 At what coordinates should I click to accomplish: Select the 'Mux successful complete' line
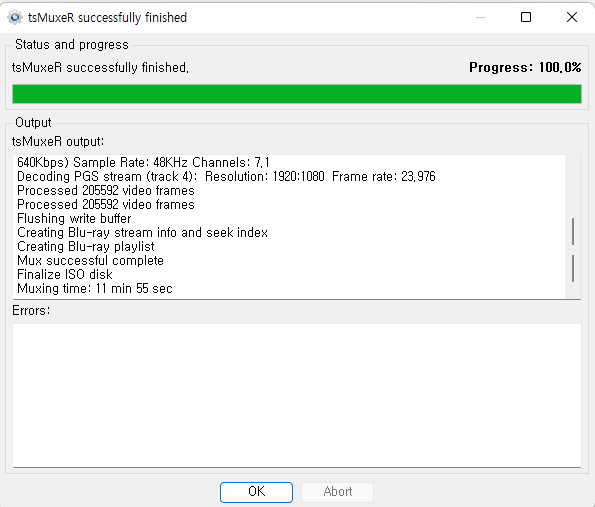click(x=90, y=260)
